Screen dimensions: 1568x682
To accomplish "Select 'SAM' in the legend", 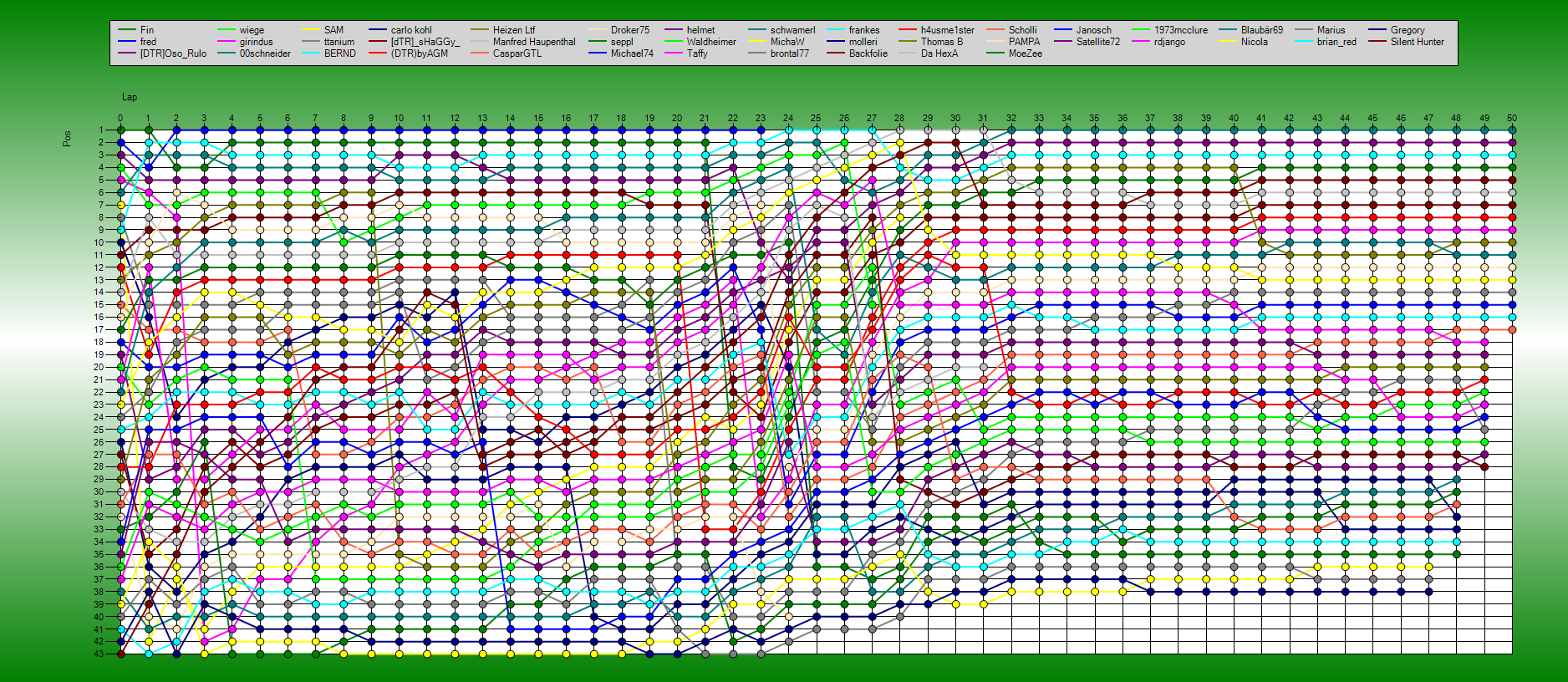I will coord(323,30).
